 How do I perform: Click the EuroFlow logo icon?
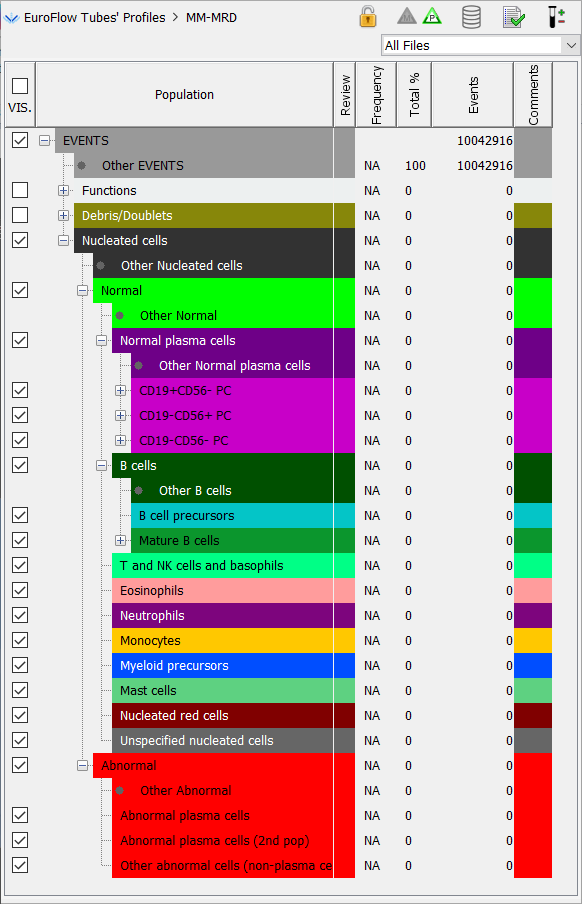12,18
